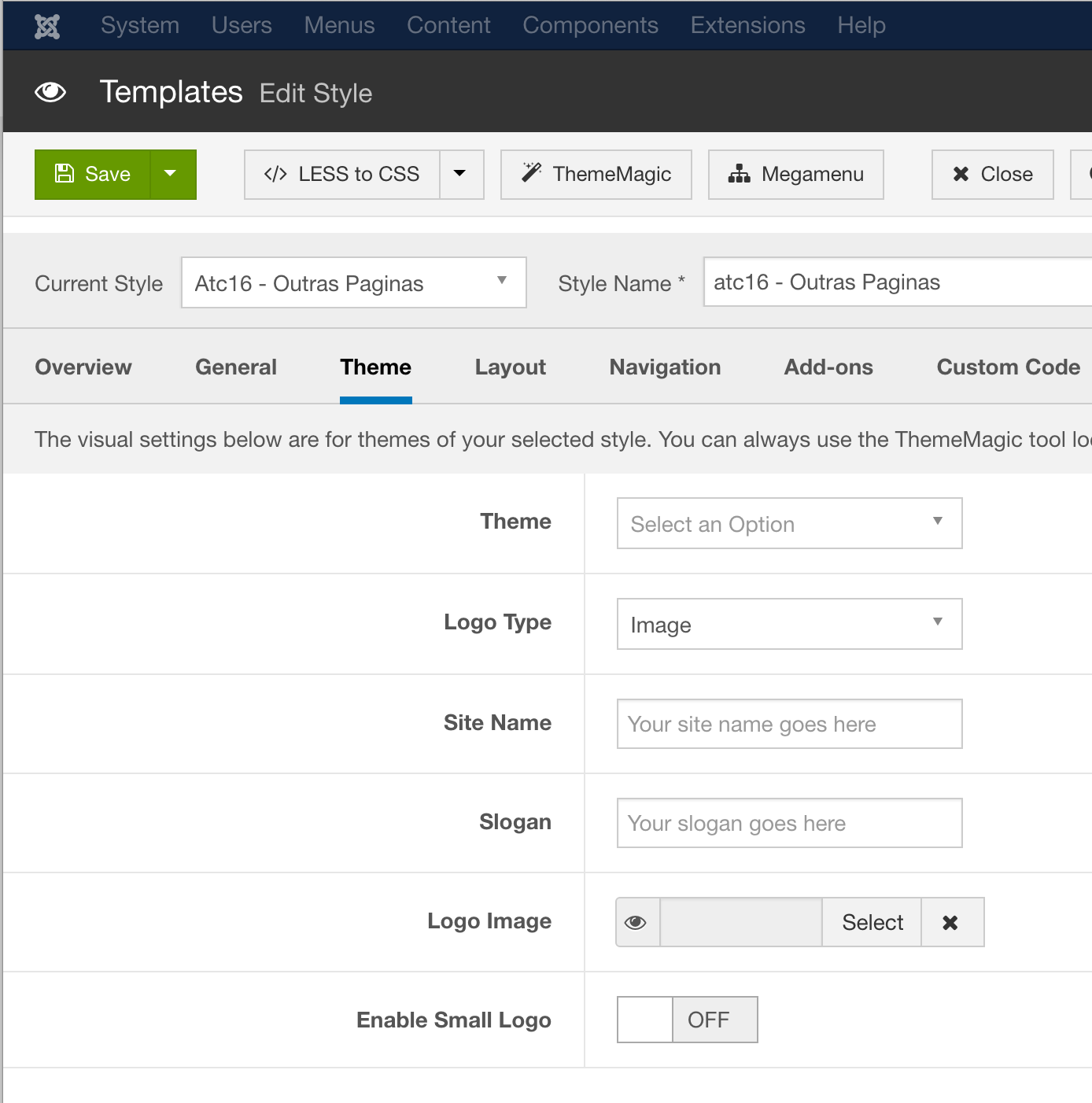This screenshot has height=1103, width=1092.
Task: Switch to the Navigation tab
Action: [x=665, y=367]
